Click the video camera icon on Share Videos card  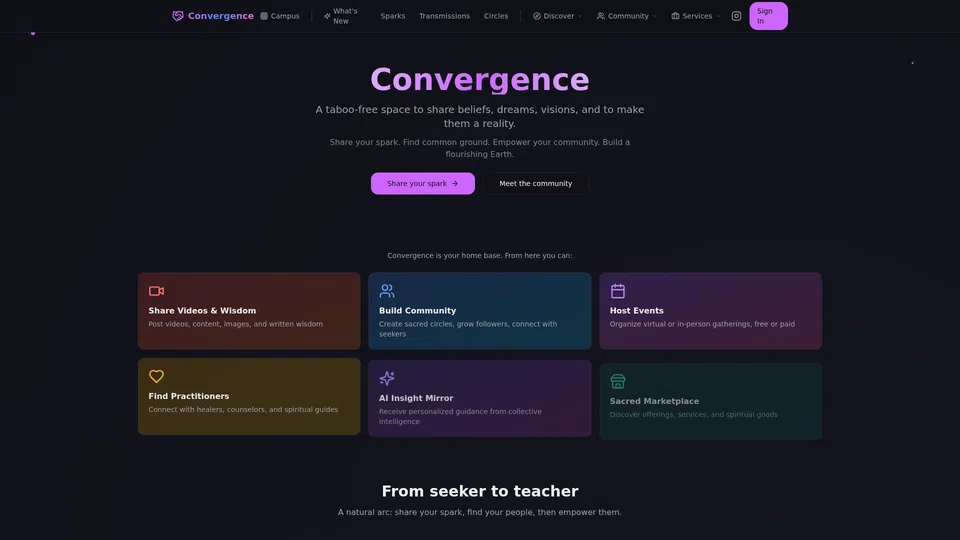click(156, 291)
